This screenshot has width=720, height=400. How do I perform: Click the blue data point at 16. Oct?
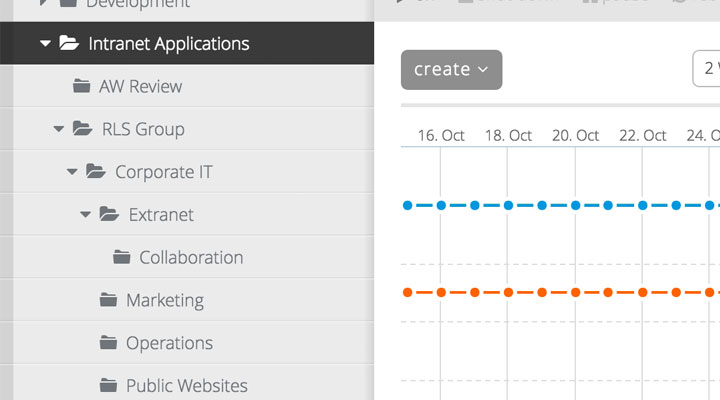pos(441,205)
